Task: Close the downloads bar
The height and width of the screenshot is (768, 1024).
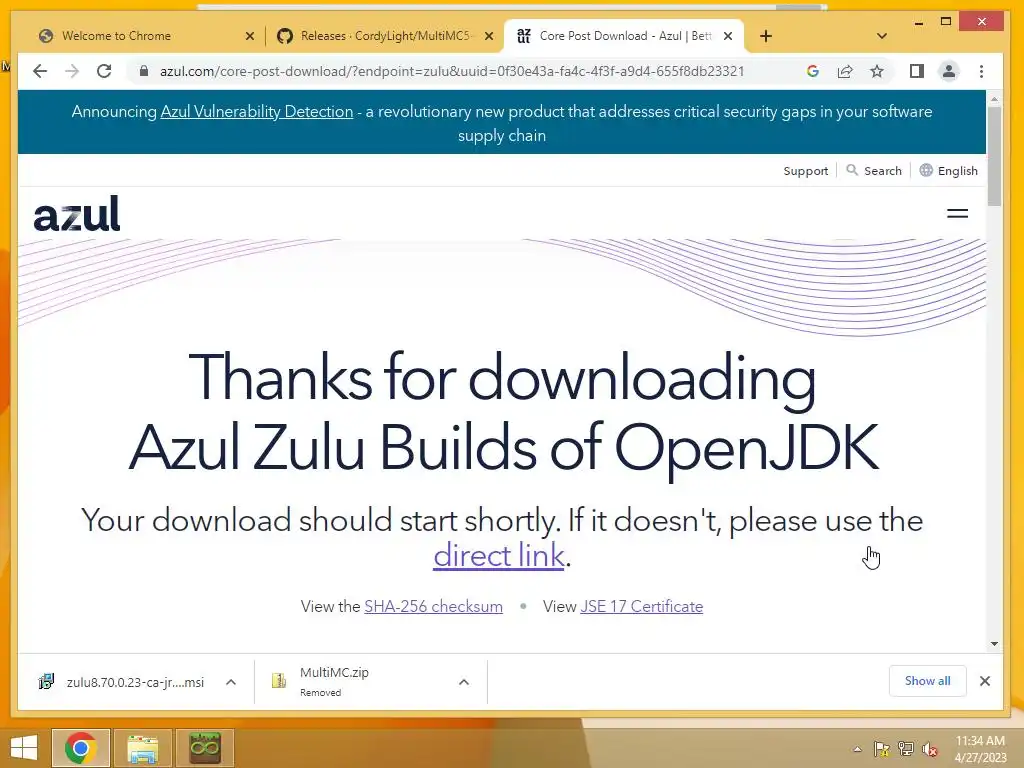Action: point(985,681)
